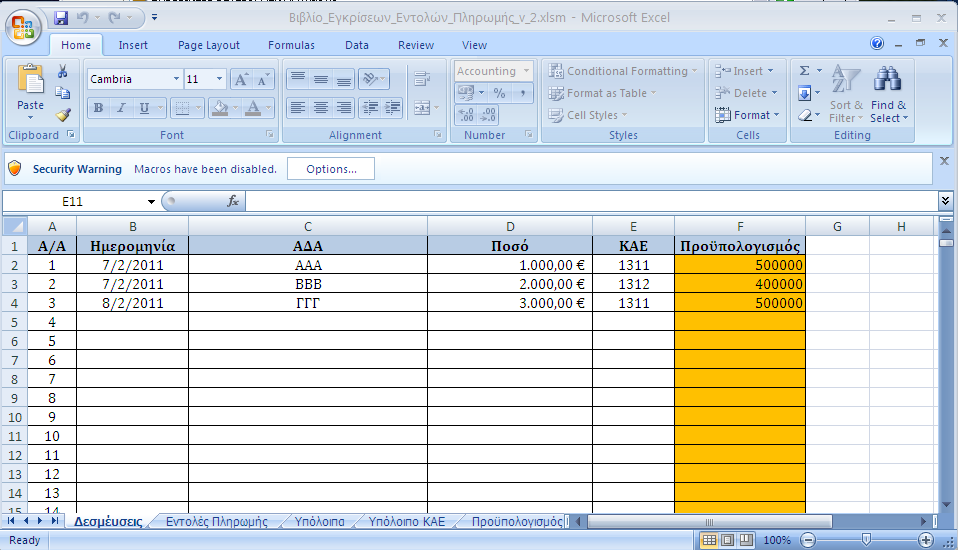Open the Εντολές Πληρωμής sheet tab
The width and height of the screenshot is (958, 550).
tap(216, 521)
